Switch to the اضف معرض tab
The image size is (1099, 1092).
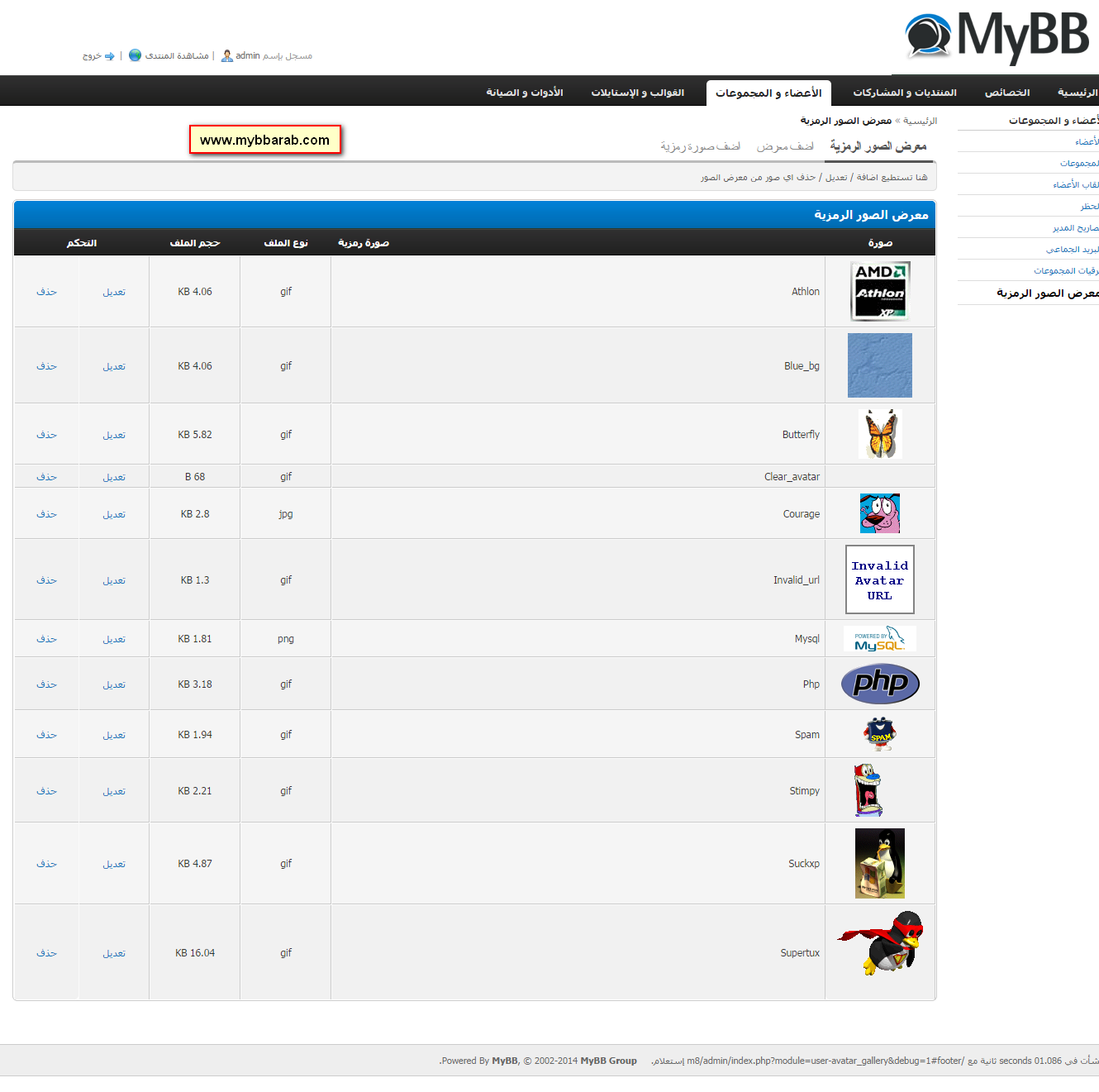tap(787, 145)
